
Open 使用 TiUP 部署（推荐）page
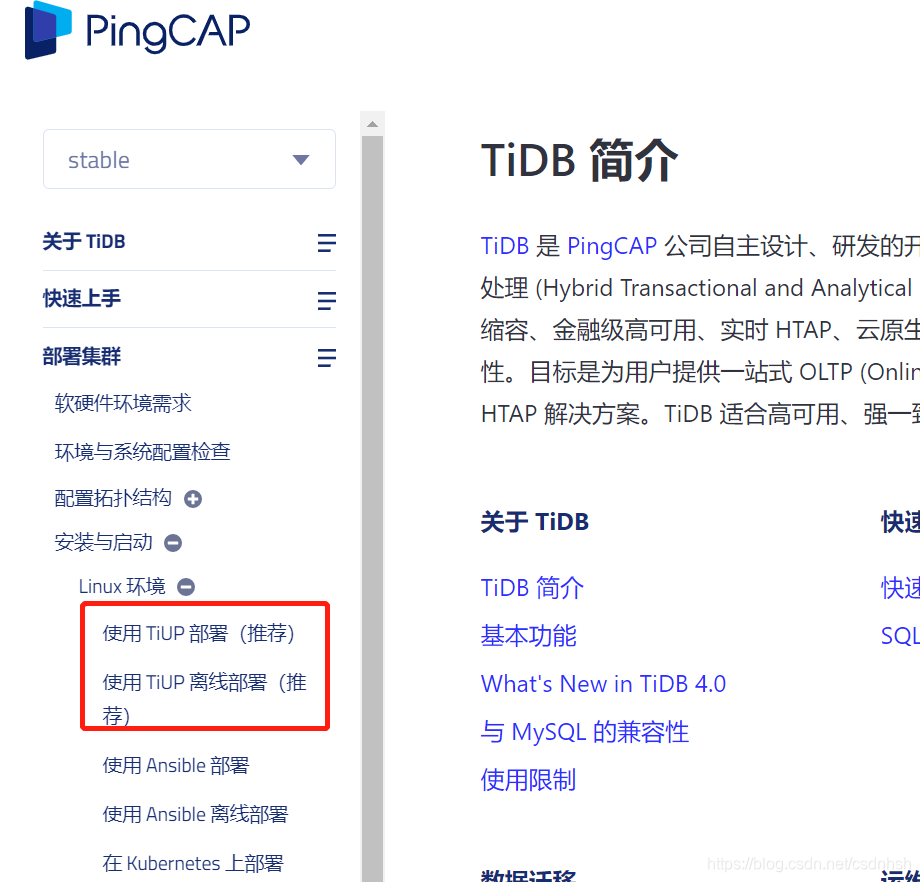click(x=199, y=633)
